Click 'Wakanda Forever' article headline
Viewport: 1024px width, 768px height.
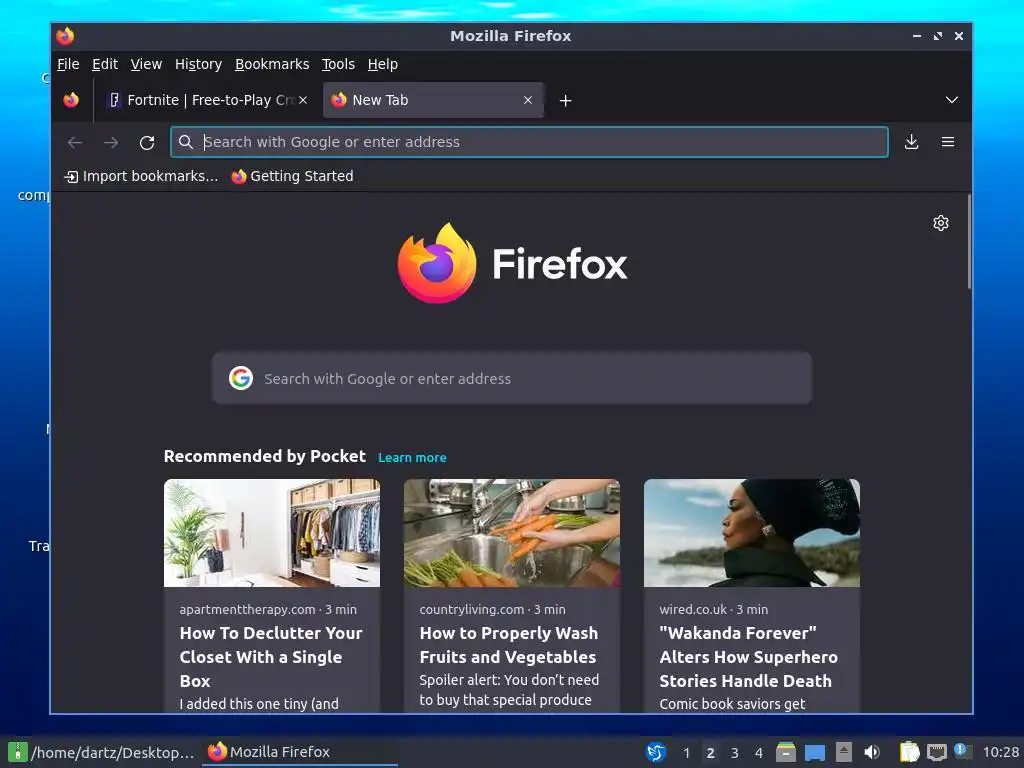point(748,657)
